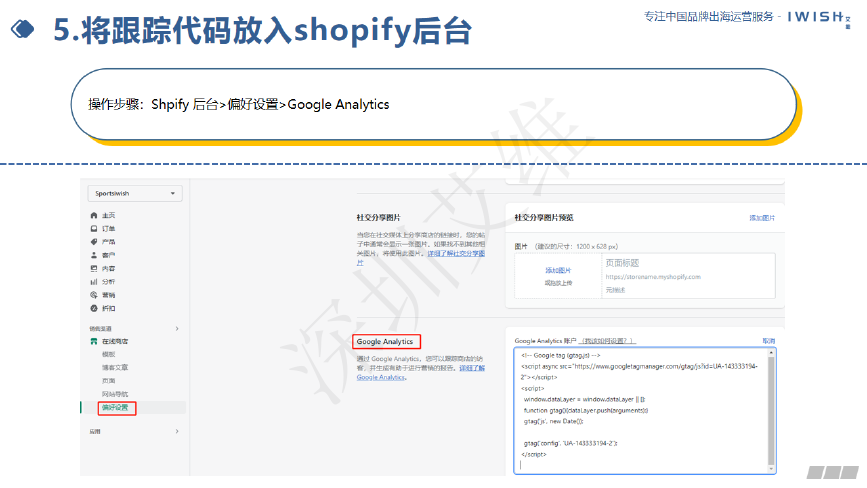Viewport: 867px width, 488px height.
Task: Click the 社交分享图片预览 card heading
Action: [544, 218]
